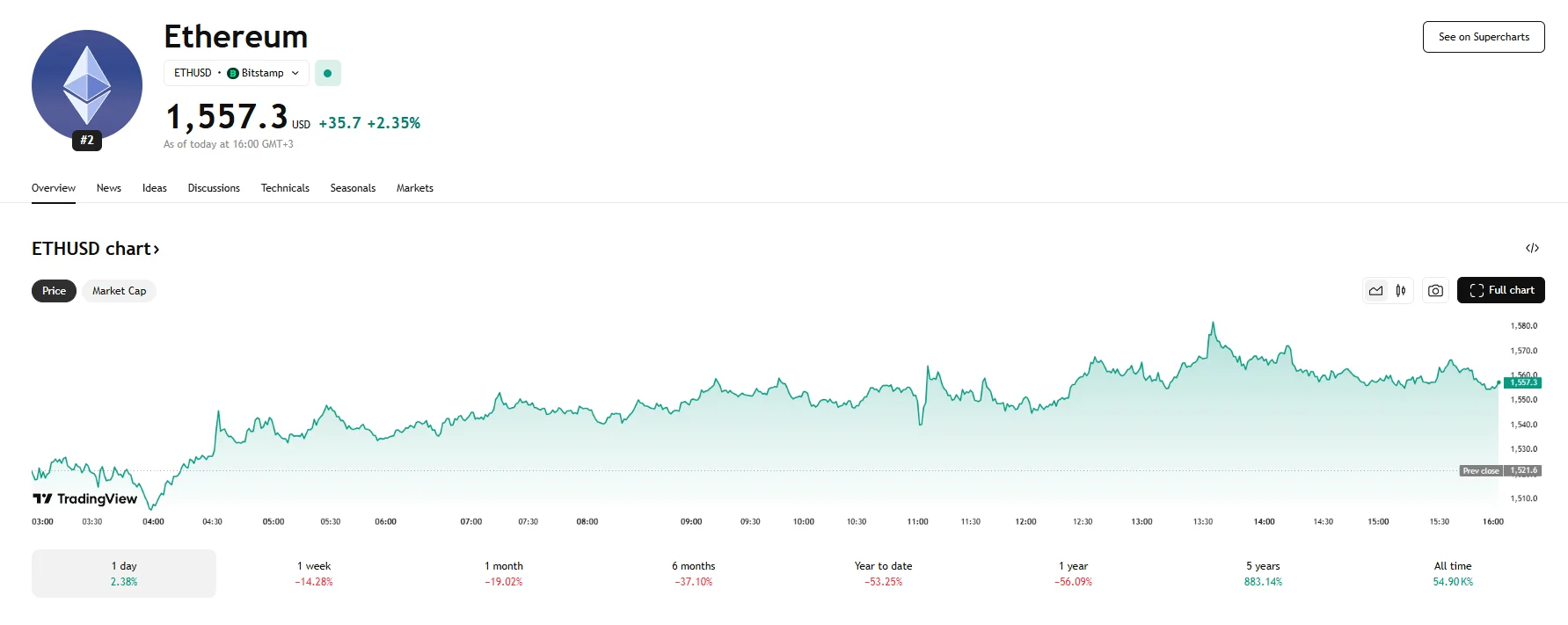This screenshot has height=625, width=1568.
Task: Click the green market status indicator
Action: tap(327, 73)
